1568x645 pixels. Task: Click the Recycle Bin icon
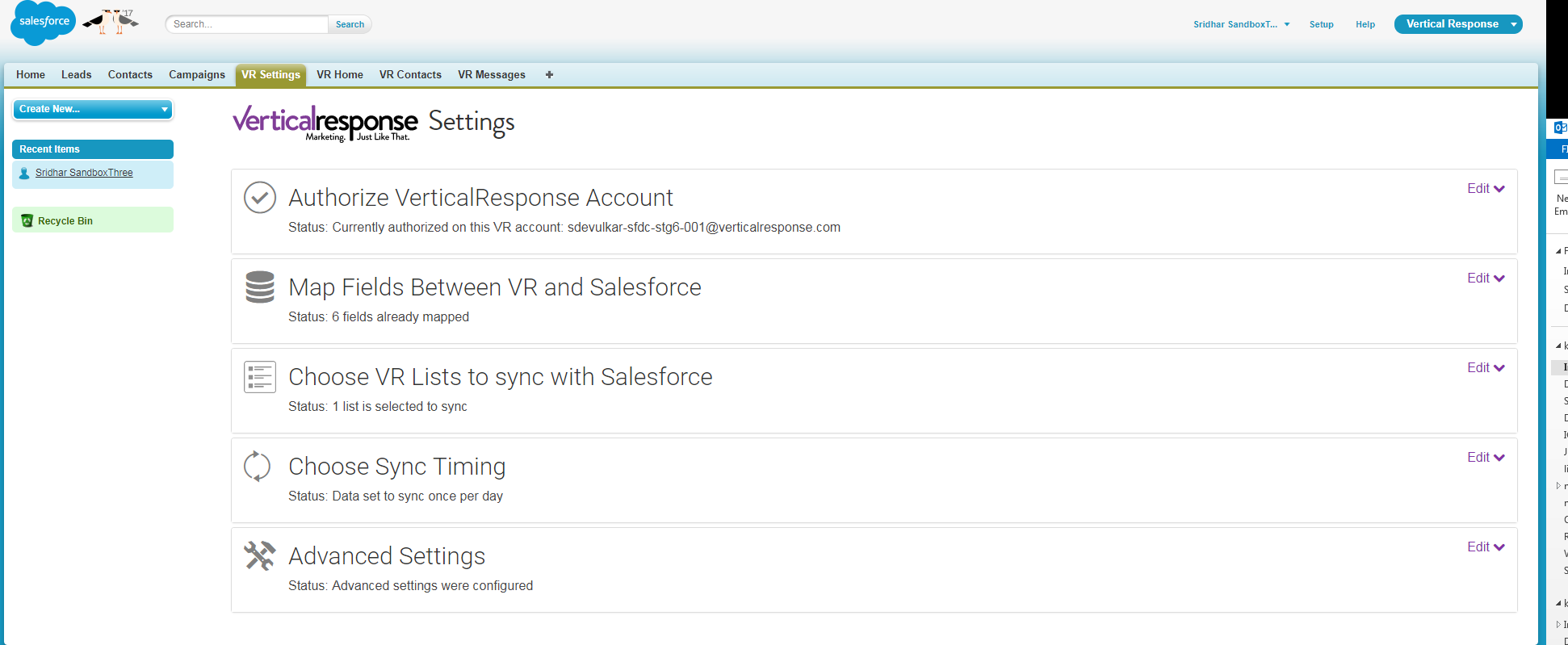(x=27, y=220)
